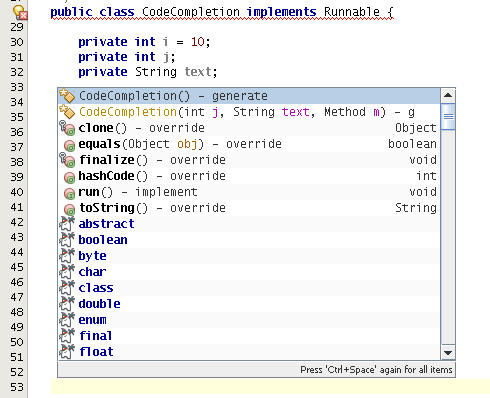Choose finalize() - override suggestion
Screen dimensions: 490x398
click(x=249, y=160)
